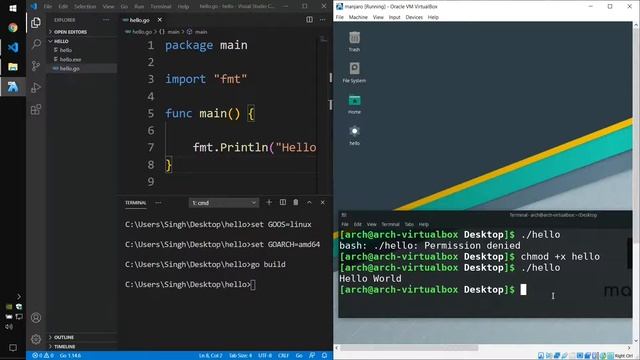Click the Tab Size: 4 indentation status item
The height and width of the screenshot is (360, 640).
point(240,356)
